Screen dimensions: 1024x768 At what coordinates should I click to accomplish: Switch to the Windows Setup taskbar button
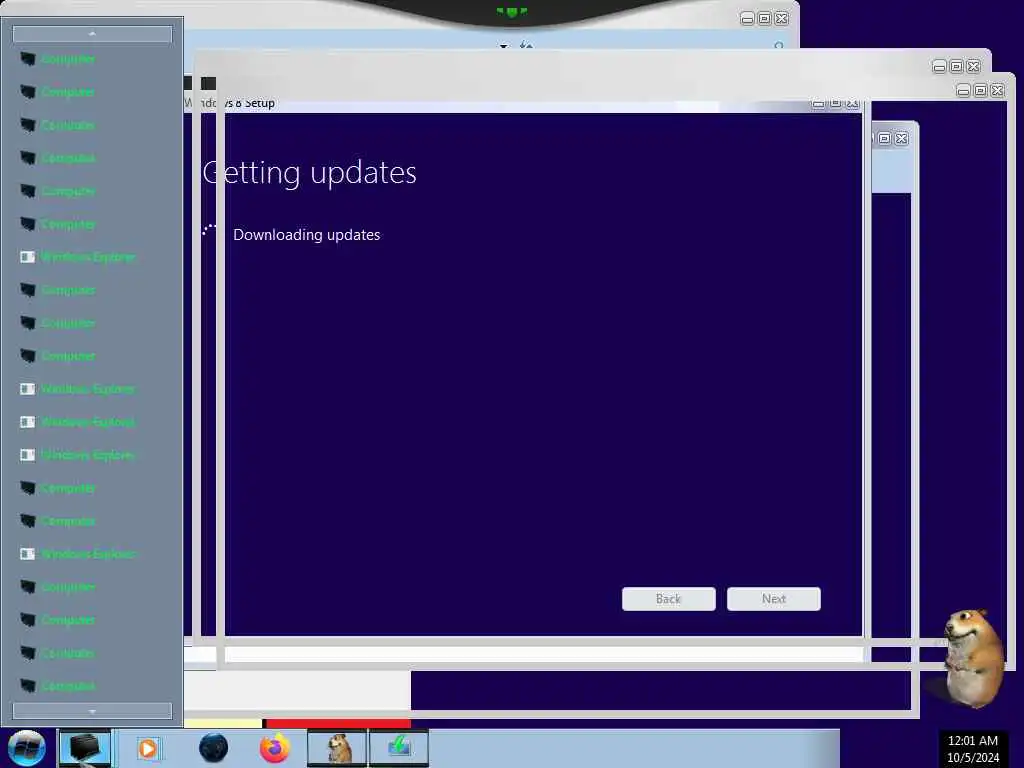399,748
